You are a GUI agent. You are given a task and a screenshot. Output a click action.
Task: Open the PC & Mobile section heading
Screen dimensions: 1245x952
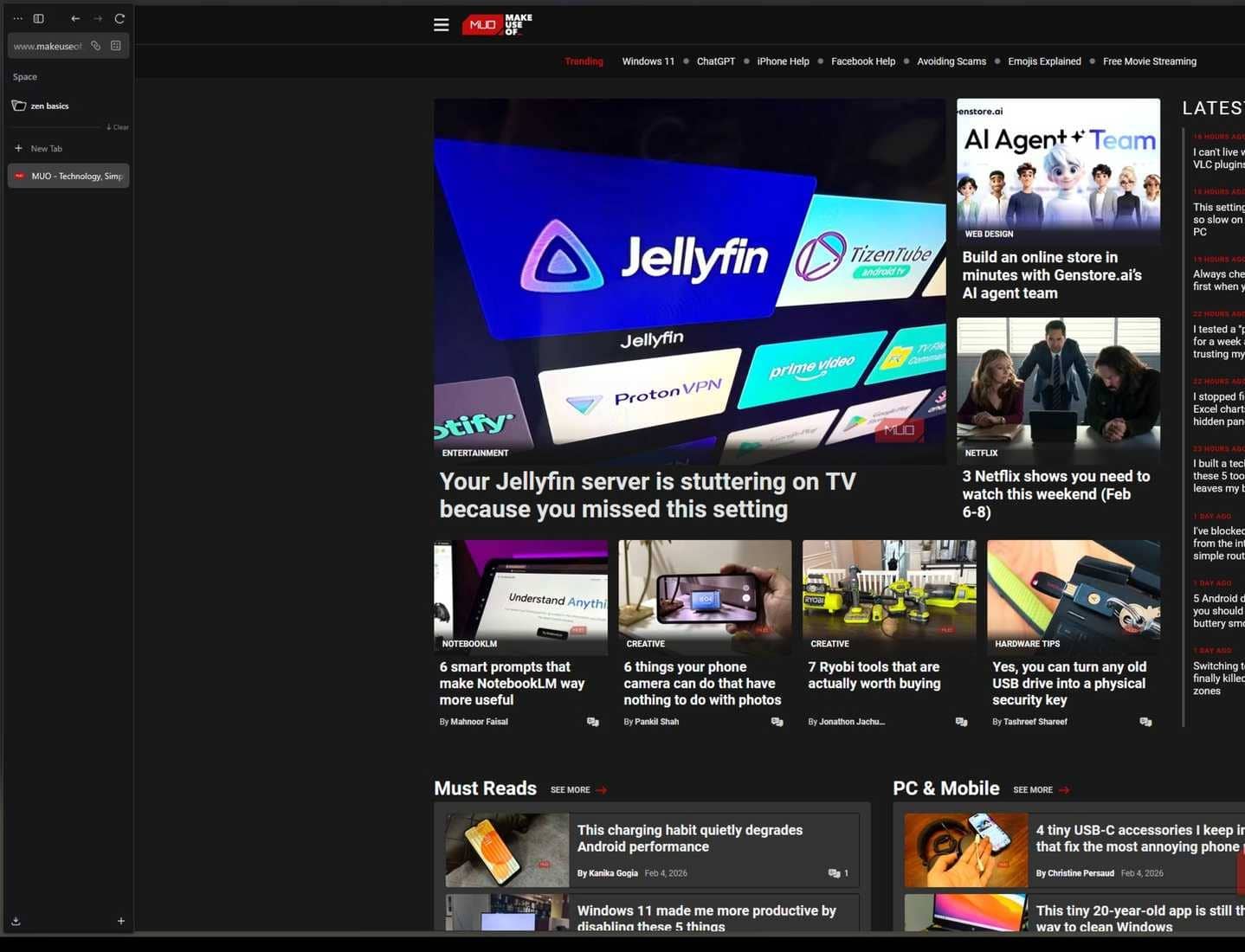945,788
